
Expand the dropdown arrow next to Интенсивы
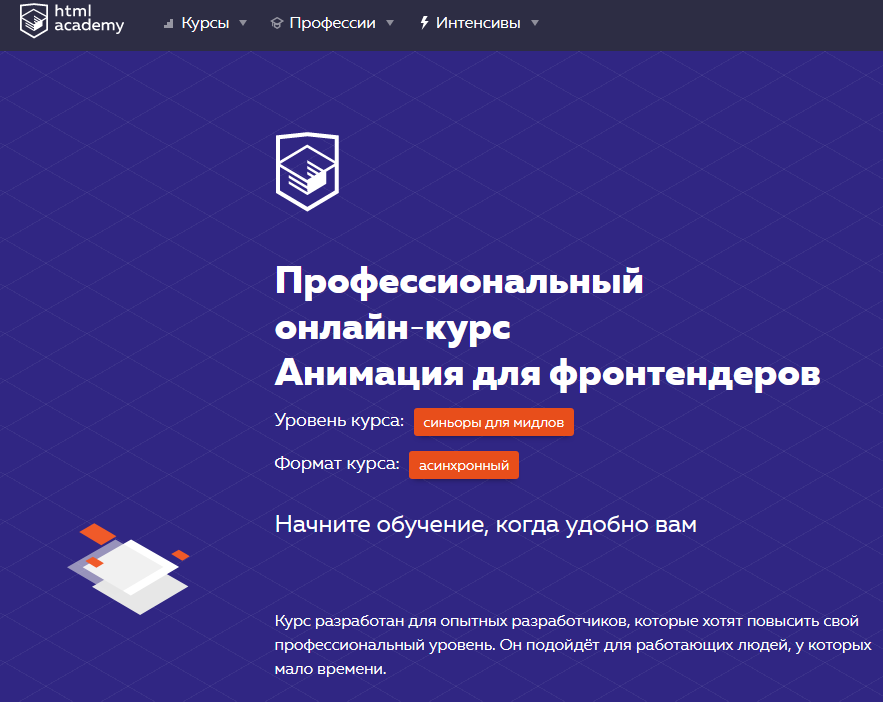pos(535,23)
